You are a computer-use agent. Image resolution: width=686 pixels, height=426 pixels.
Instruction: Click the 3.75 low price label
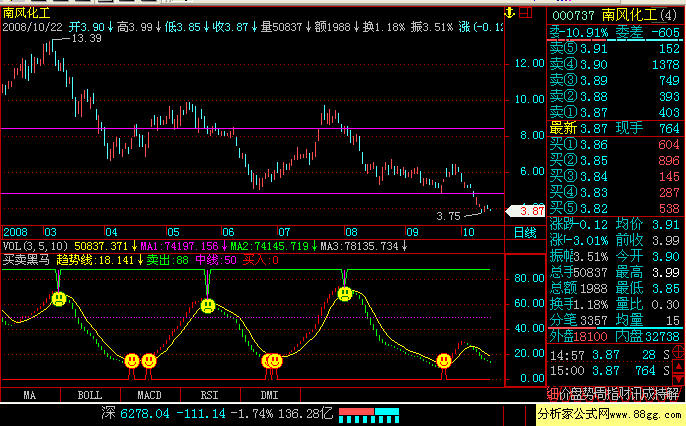(x=448, y=216)
